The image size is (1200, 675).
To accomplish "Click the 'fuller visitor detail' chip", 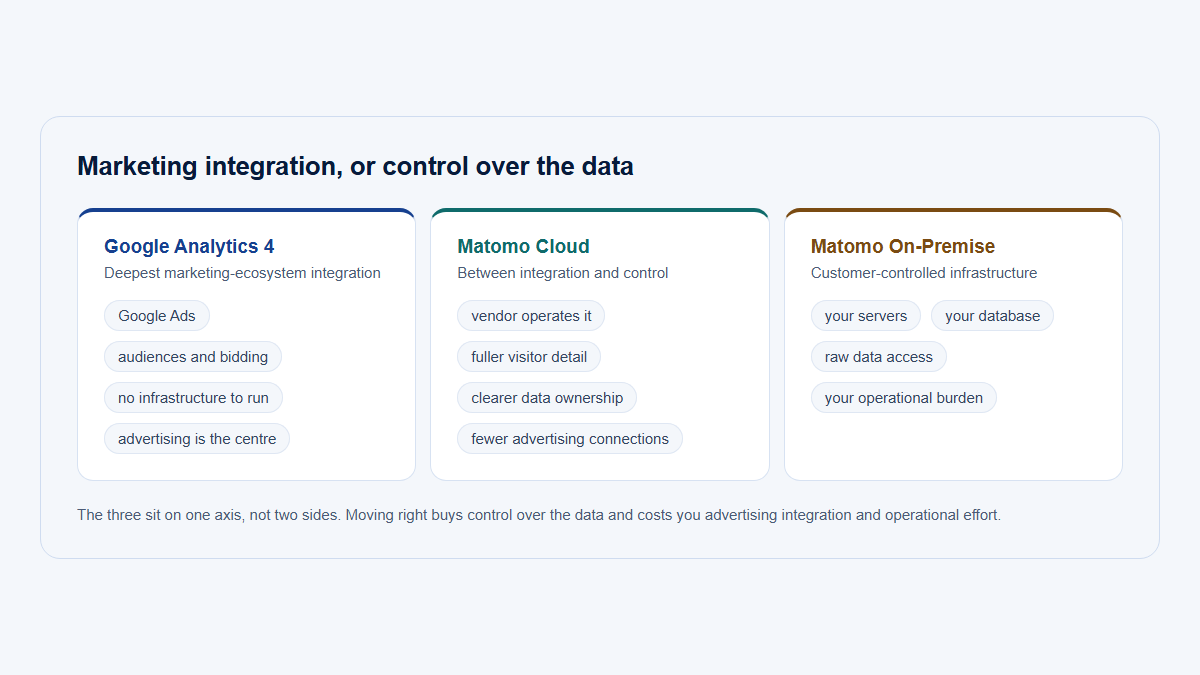I will tap(529, 357).
